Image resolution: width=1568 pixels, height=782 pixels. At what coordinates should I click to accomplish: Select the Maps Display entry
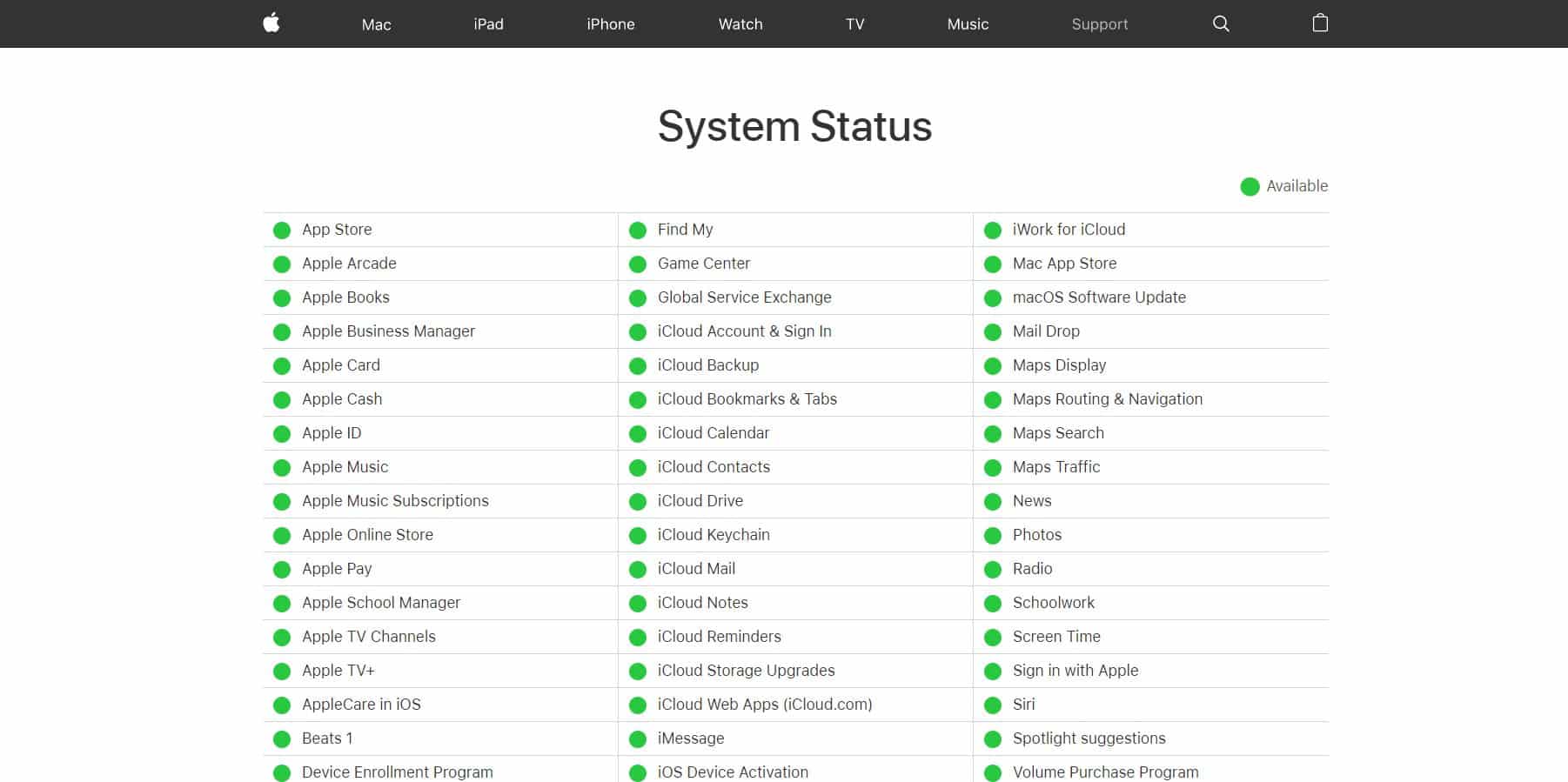point(1059,365)
